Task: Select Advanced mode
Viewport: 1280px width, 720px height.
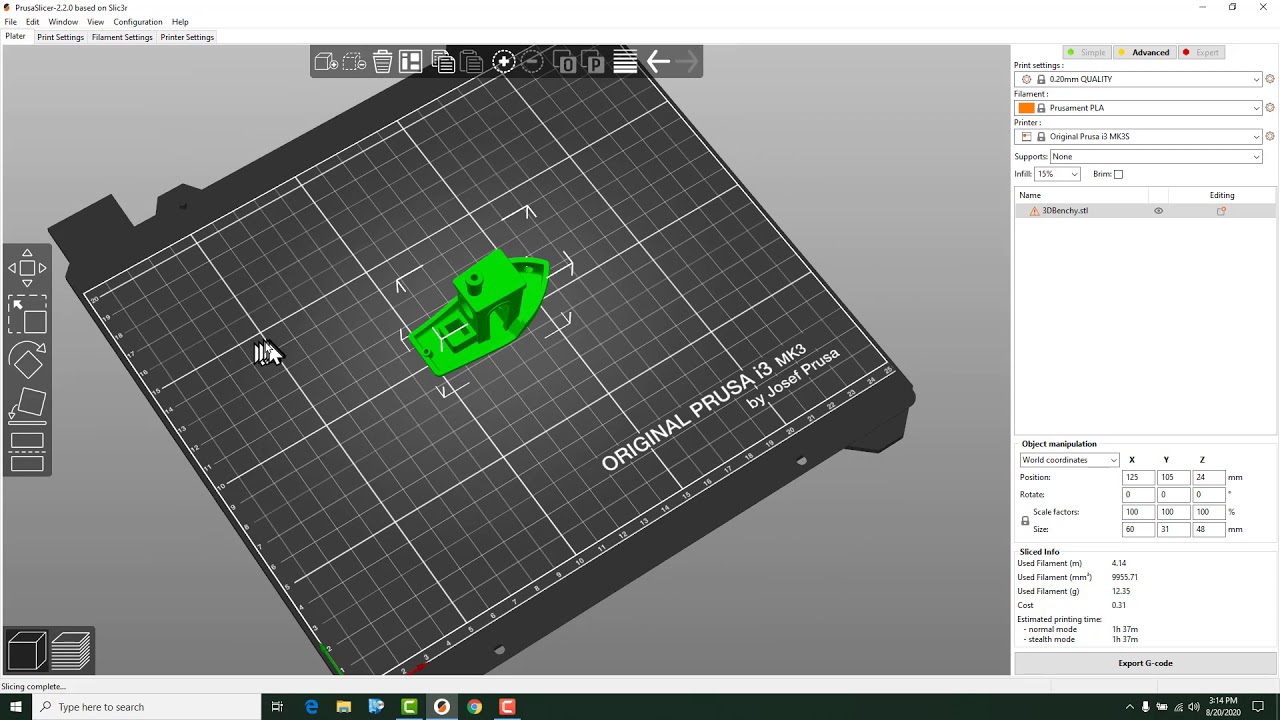Action: click(1143, 52)
